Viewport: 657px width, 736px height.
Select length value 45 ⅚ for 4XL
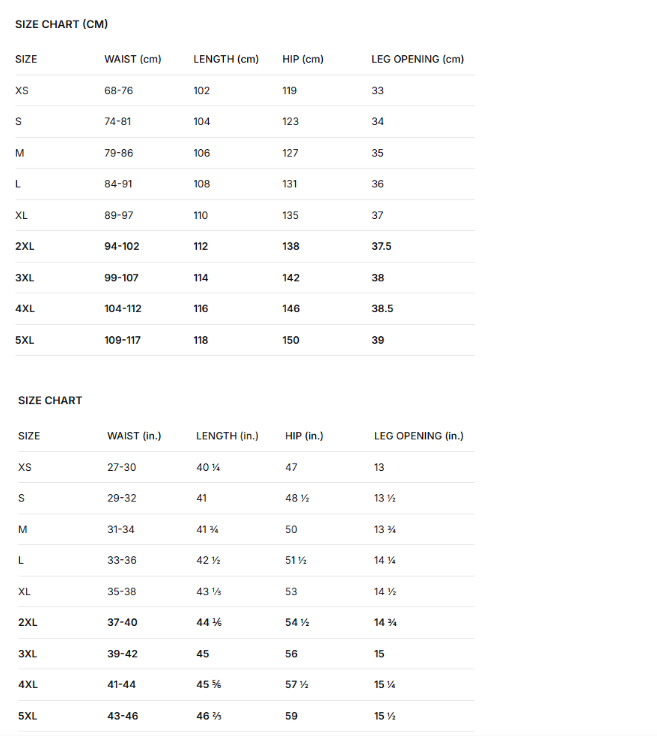209,685
